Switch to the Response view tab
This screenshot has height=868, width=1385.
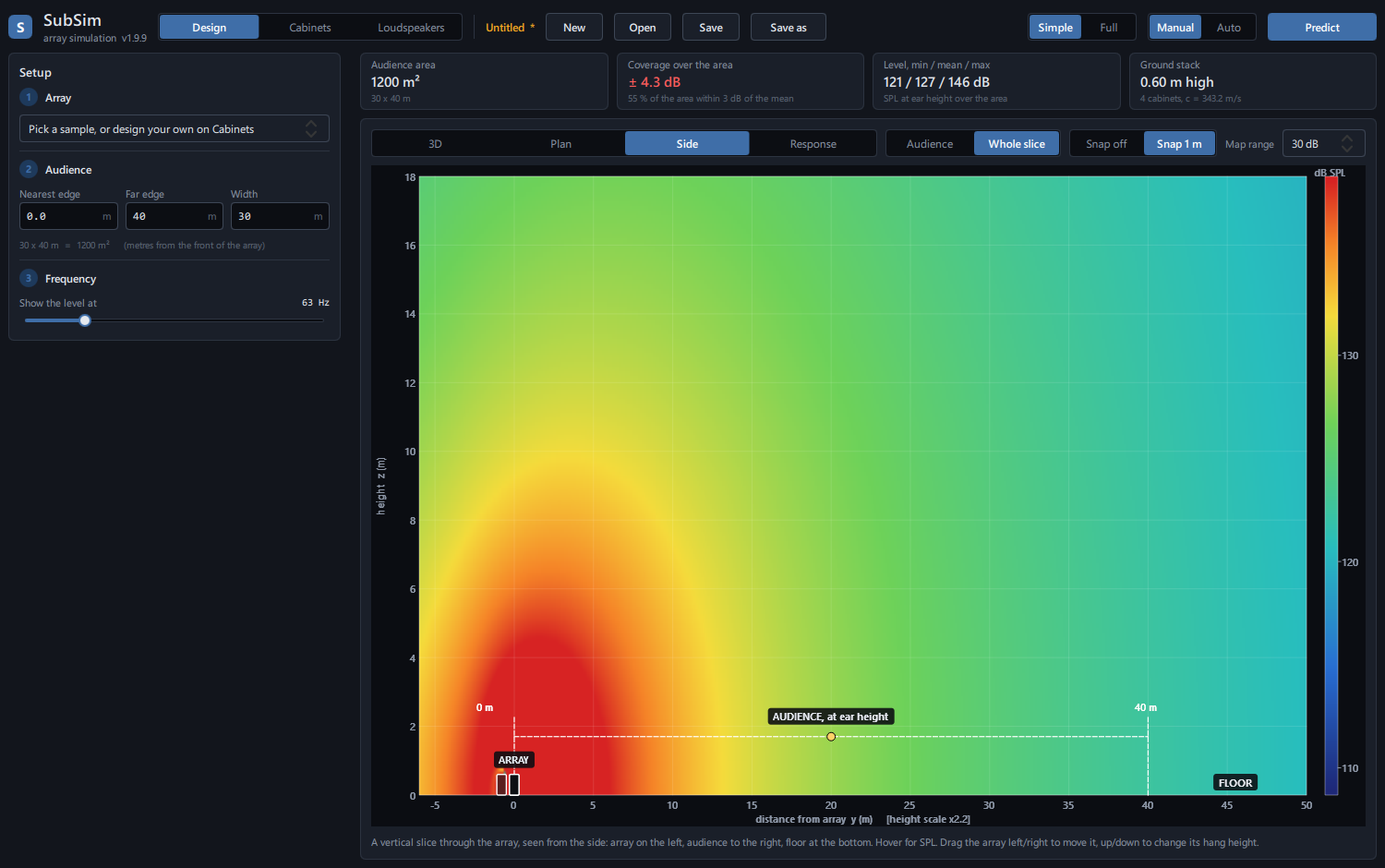click(x=813, y=144)
